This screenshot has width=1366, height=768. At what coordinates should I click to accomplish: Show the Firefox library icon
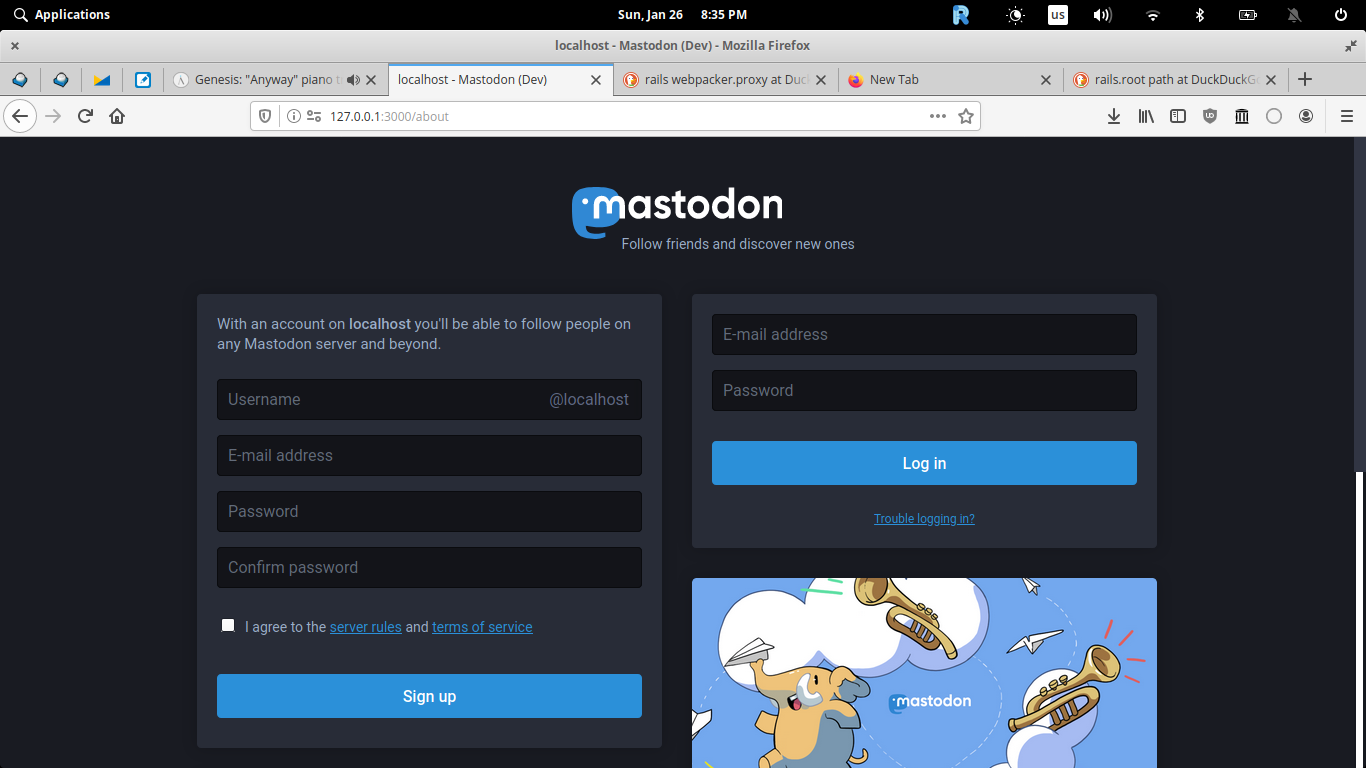point(1146,116)
